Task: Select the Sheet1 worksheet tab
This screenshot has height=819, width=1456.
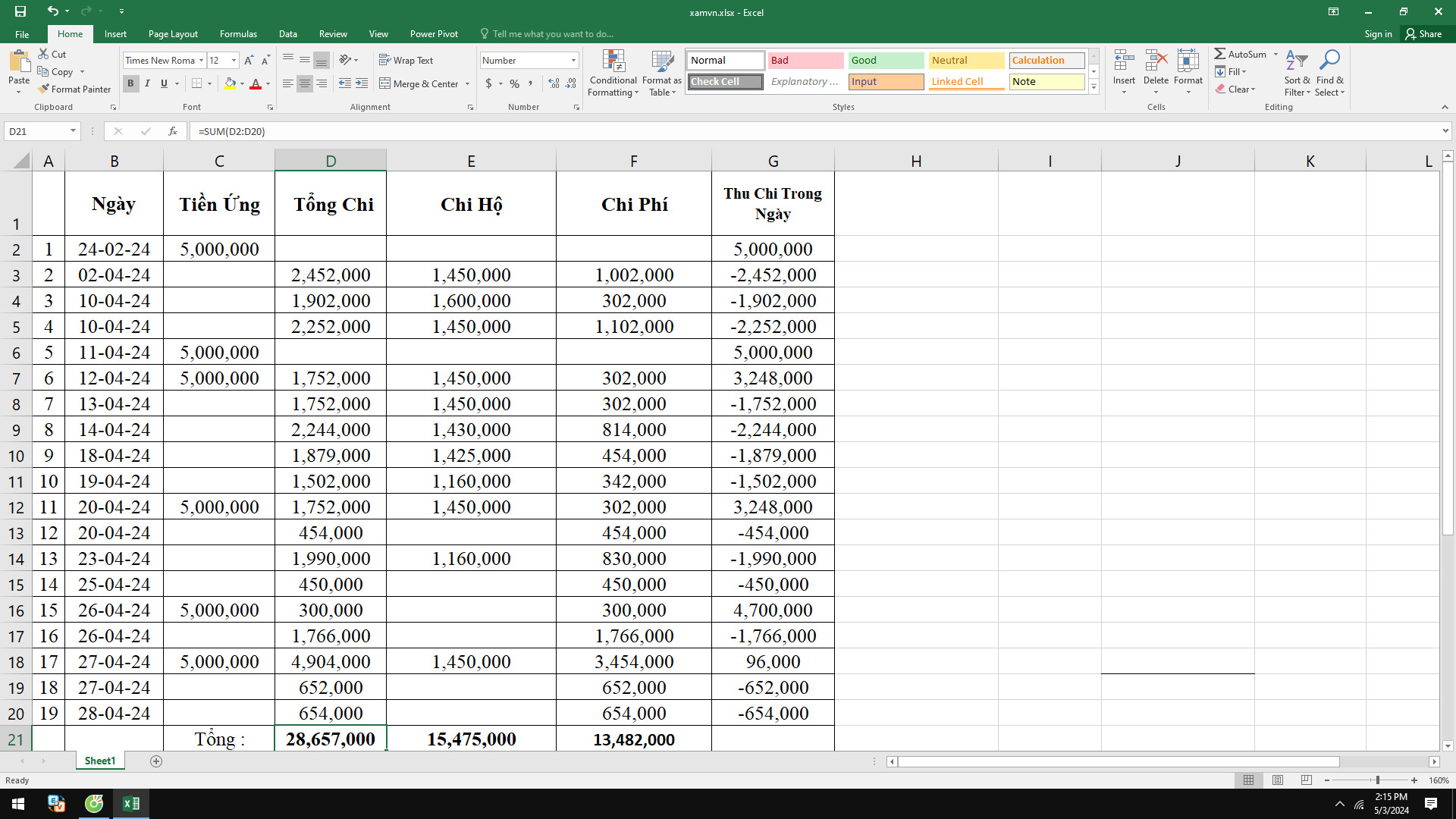Action: pos(100,761)
